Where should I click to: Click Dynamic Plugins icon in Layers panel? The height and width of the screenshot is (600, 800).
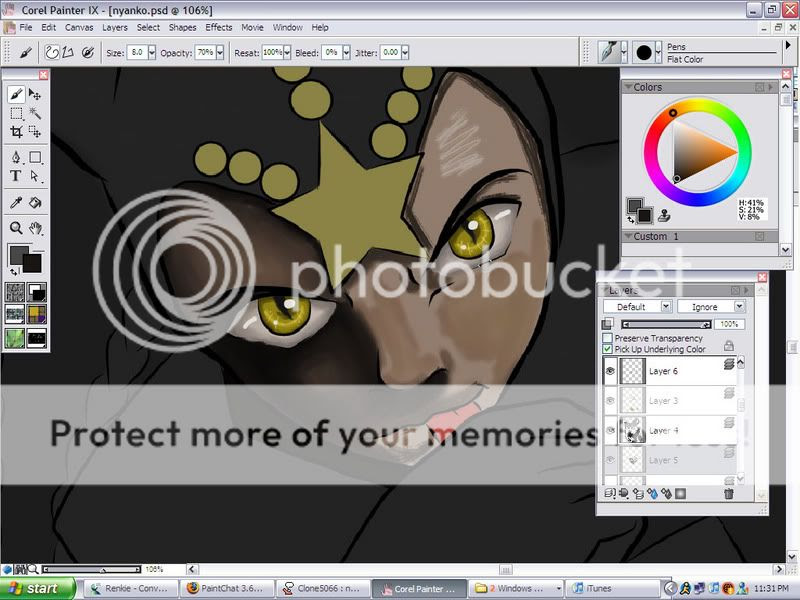point(623,493)
